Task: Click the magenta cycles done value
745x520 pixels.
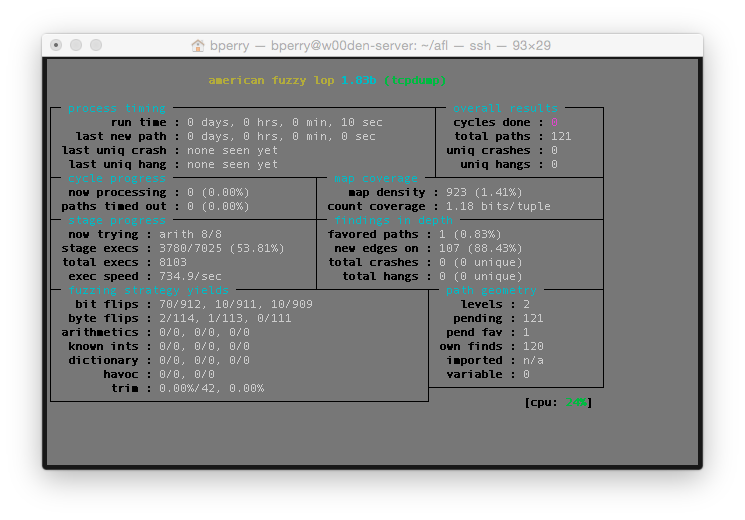Action: click(554, 122)
